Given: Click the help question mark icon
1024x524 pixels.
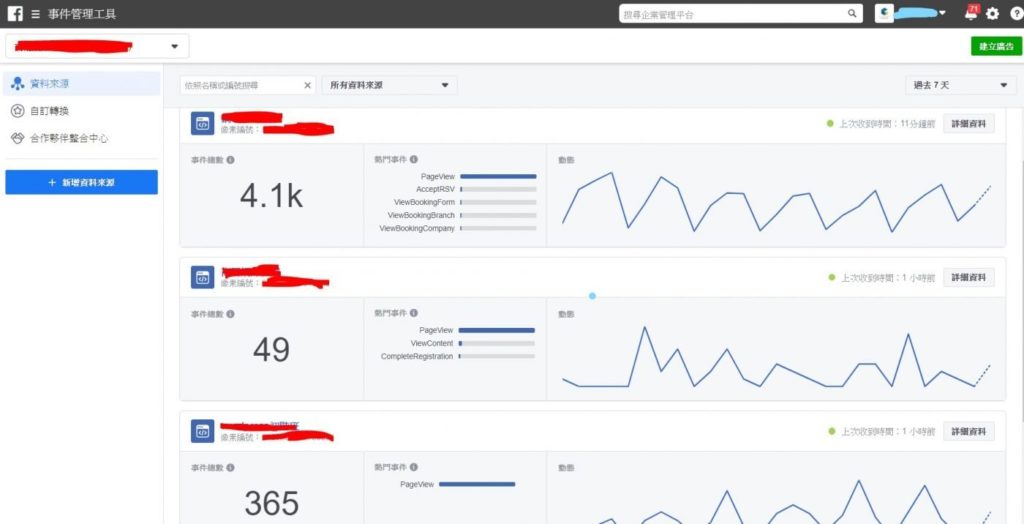Looking at the screenshot, I should click(1016, 14).
